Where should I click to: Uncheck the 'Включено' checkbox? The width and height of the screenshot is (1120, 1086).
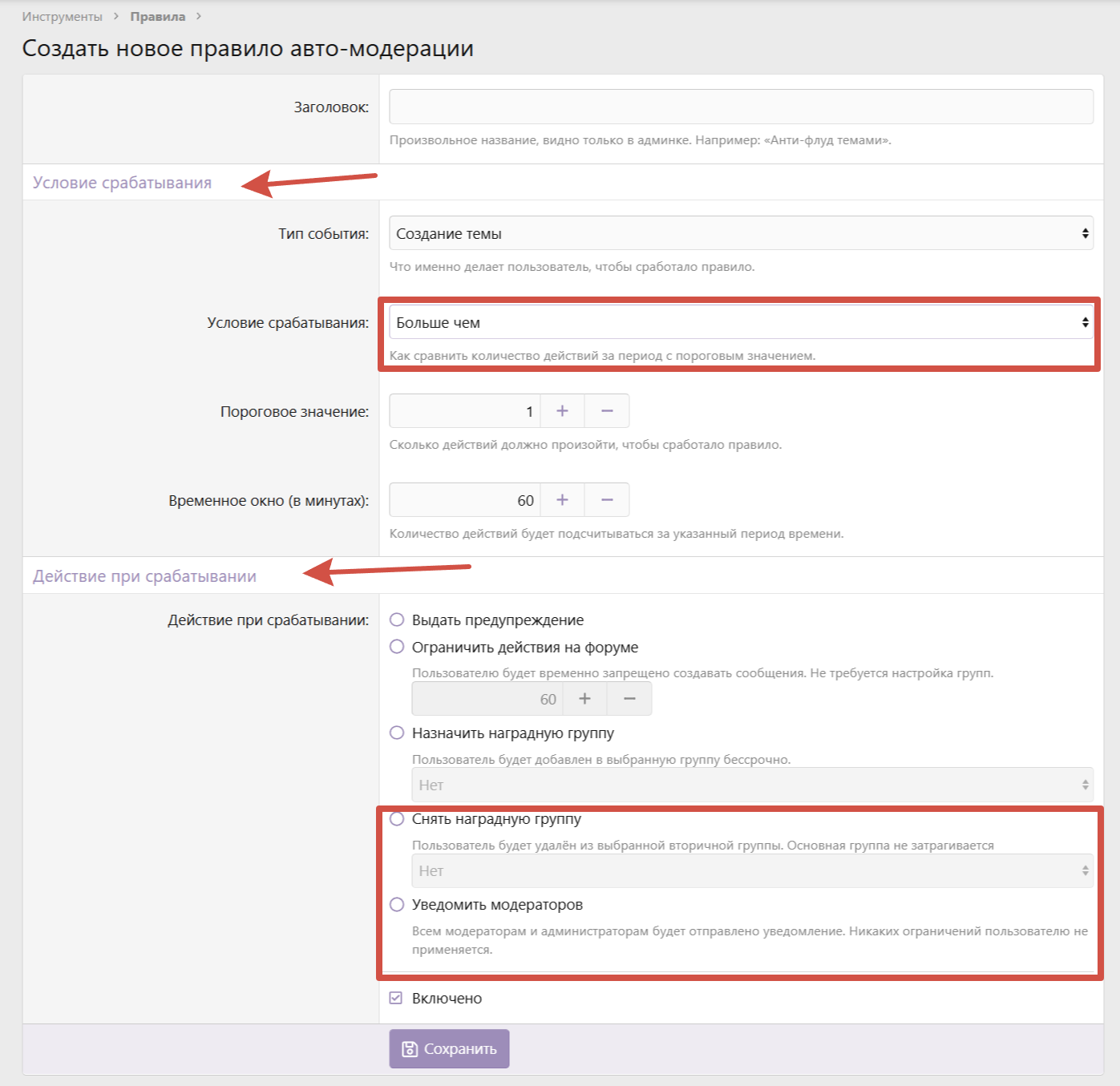396,998
